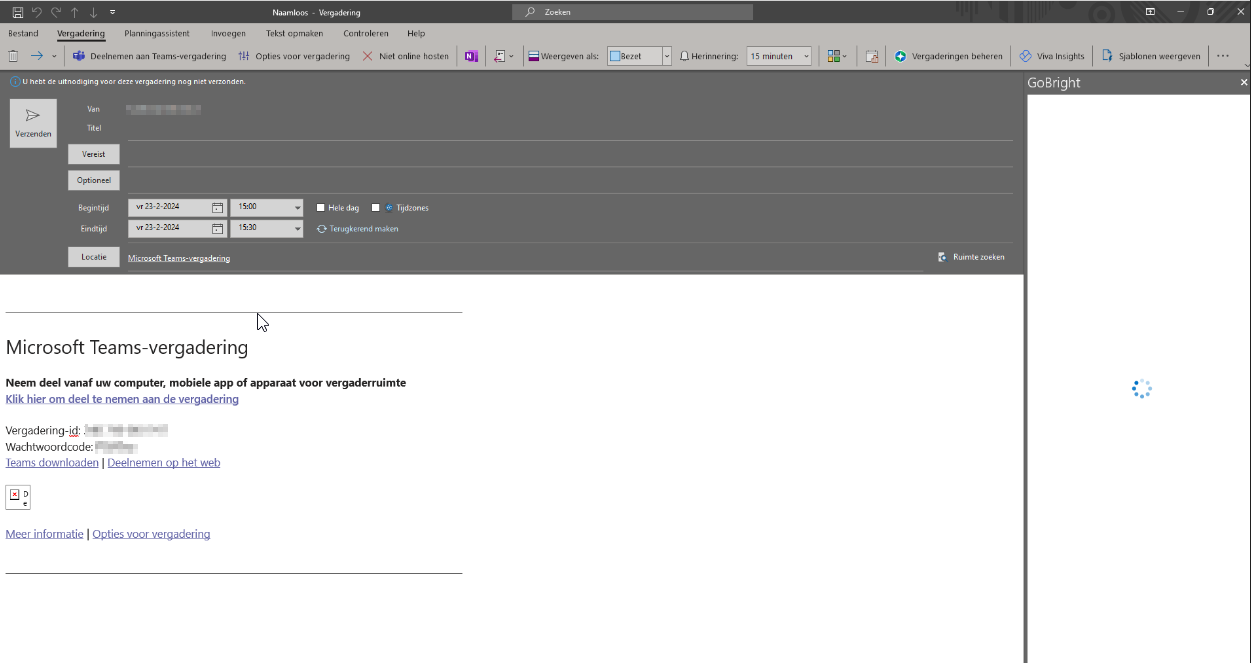Open Vergaderingen beheren
Screen dimensions: 1251x663
point(948,56)
